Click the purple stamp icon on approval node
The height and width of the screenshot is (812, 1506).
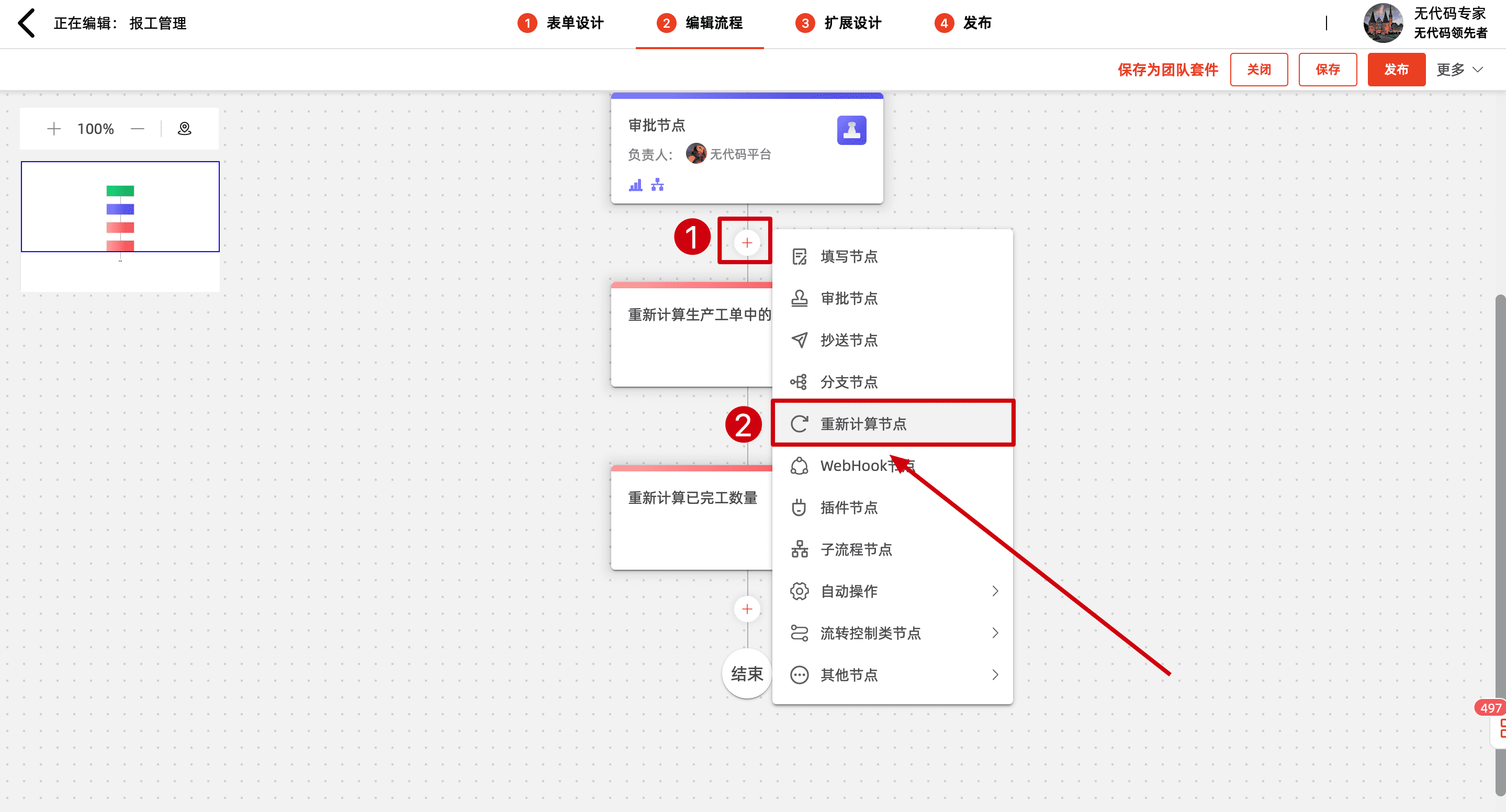pos(851,130)
